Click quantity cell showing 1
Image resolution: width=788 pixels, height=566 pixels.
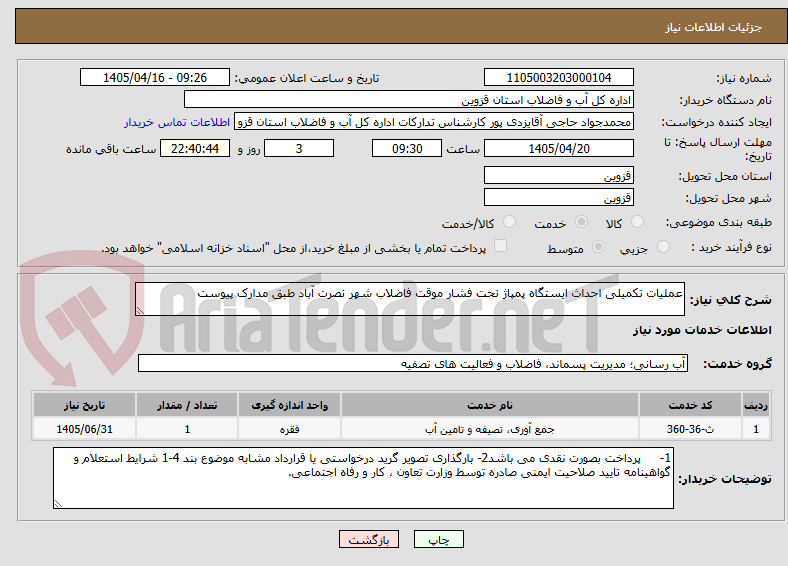[187, 429]
